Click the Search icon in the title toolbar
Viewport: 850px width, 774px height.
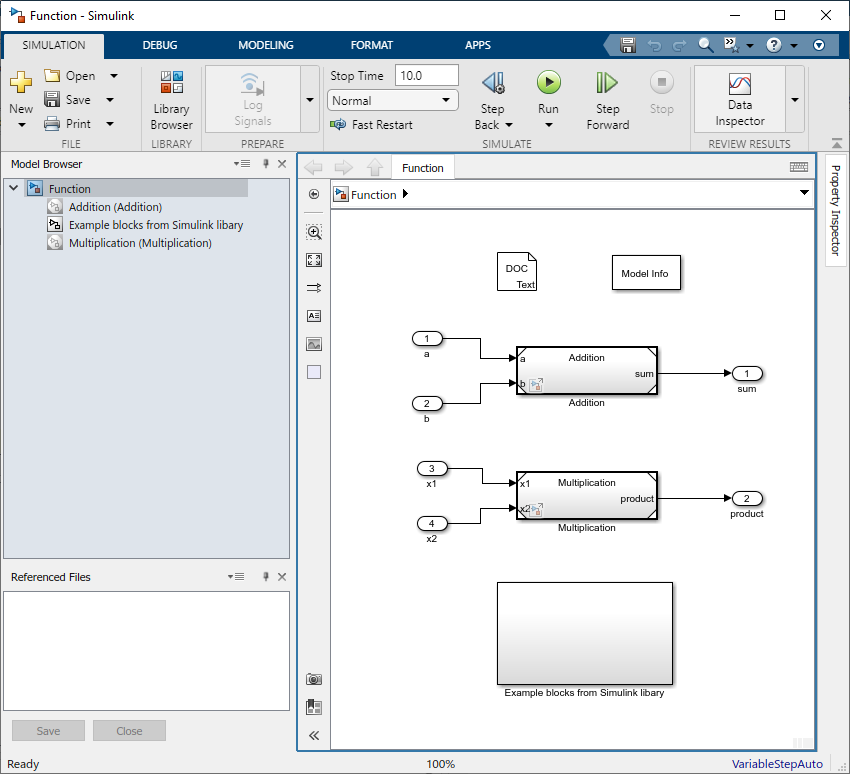click(704, 44)
